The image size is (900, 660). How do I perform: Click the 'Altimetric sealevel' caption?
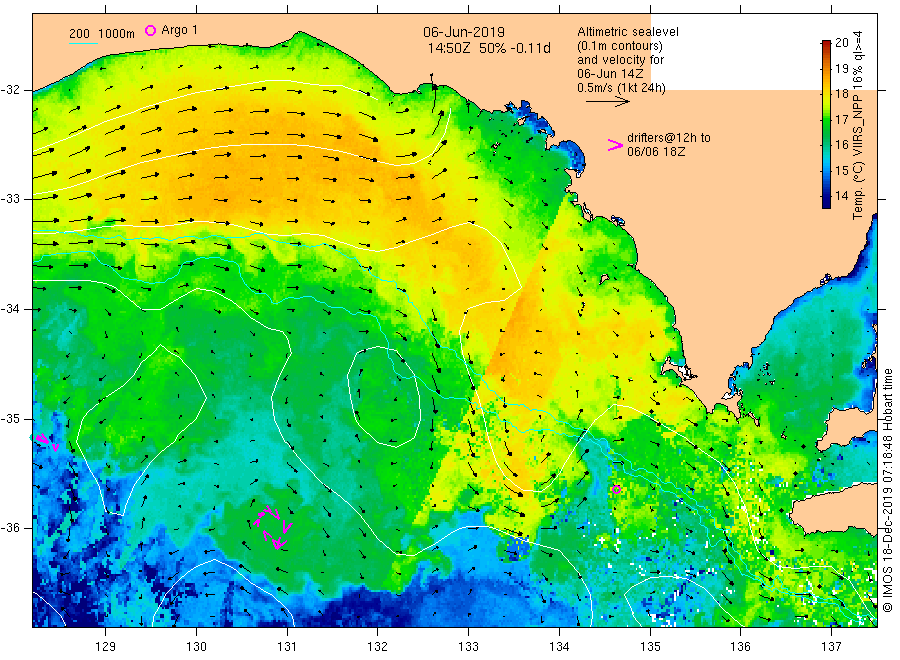628,32
